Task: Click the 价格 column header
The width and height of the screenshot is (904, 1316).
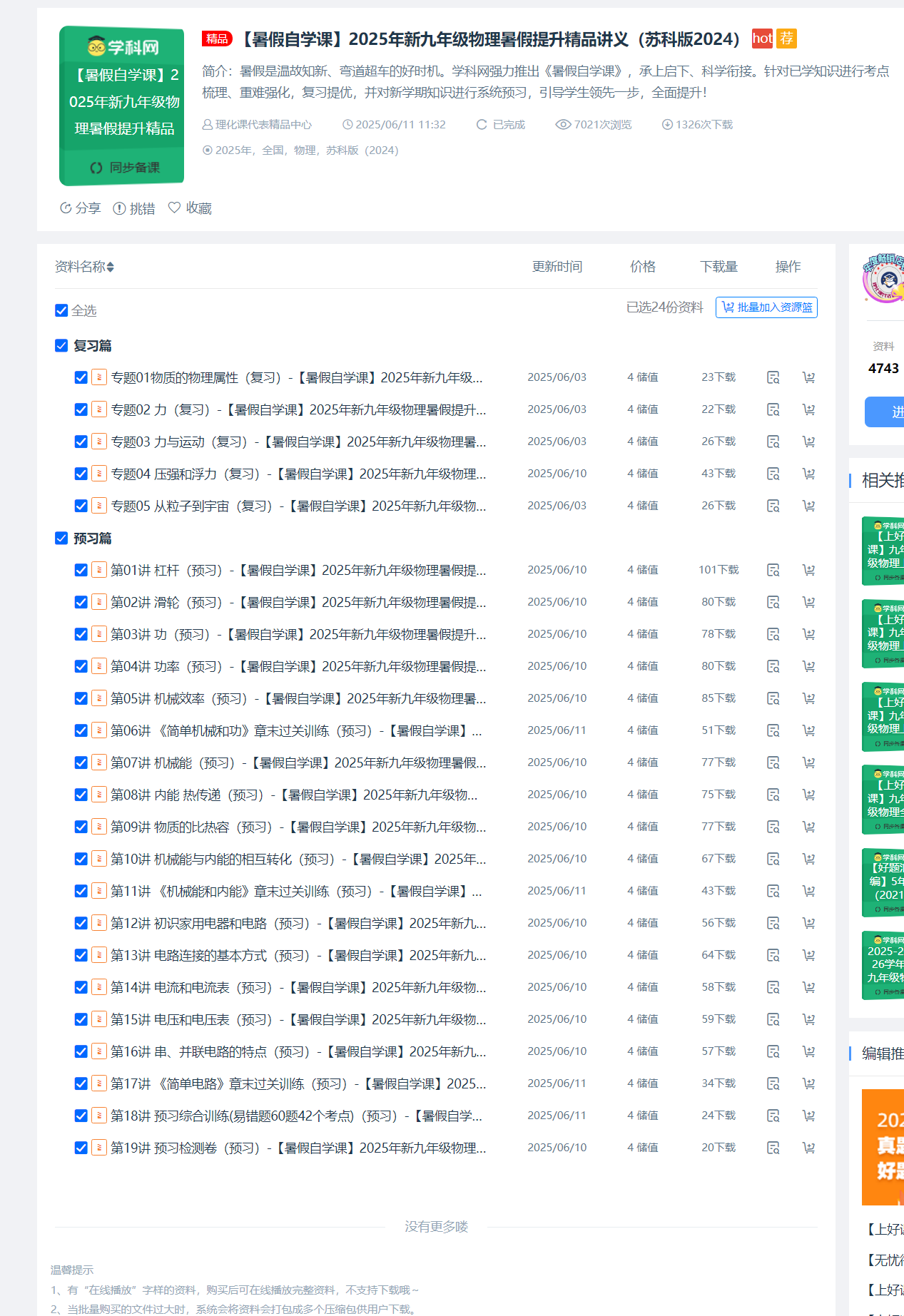Action: pos(643,267)
